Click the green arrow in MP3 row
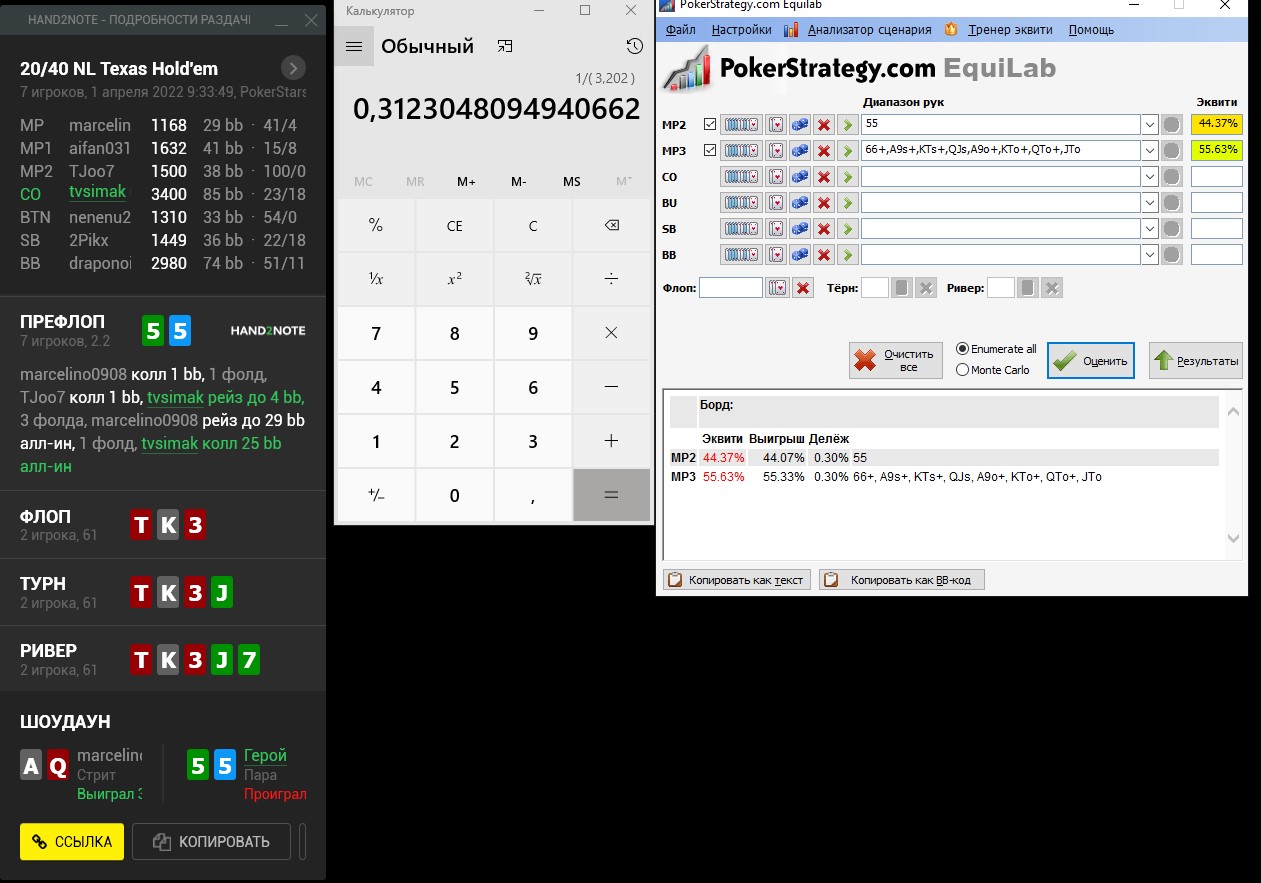Screen dimensions: 1261x883 click(847, 150)
